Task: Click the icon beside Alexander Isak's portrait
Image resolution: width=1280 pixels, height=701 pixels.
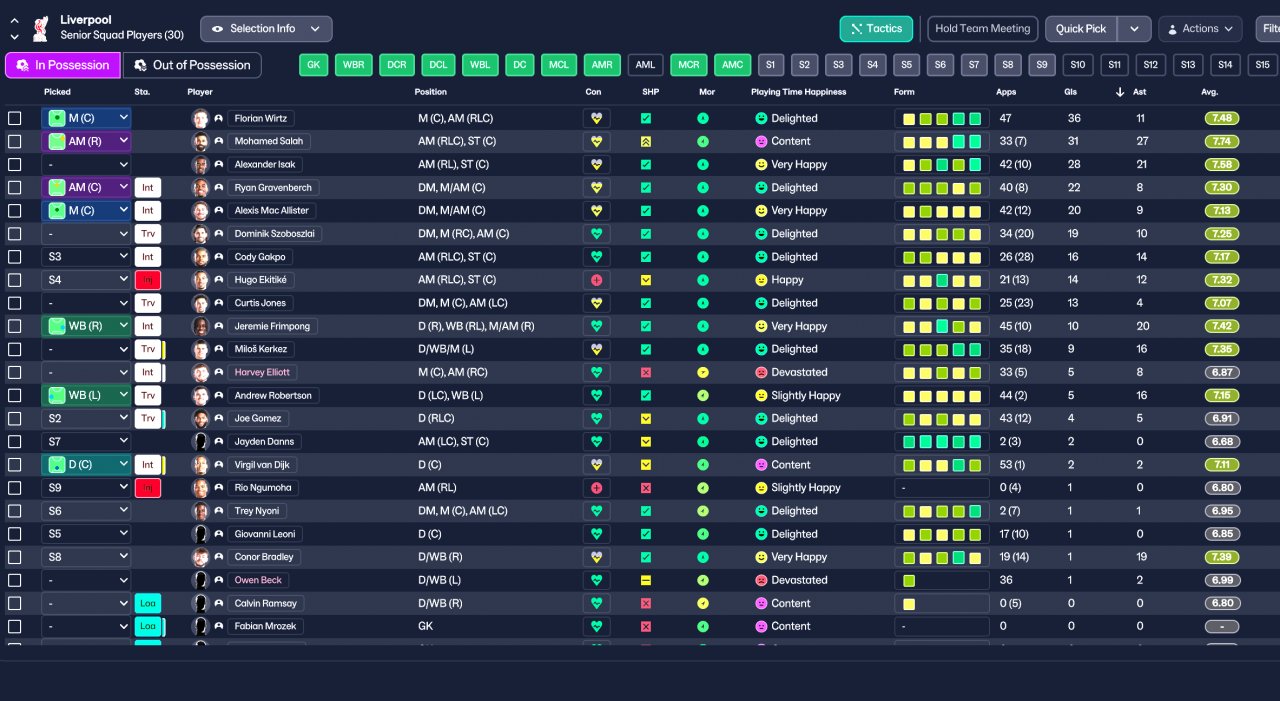Action: [x=218, y=164]
